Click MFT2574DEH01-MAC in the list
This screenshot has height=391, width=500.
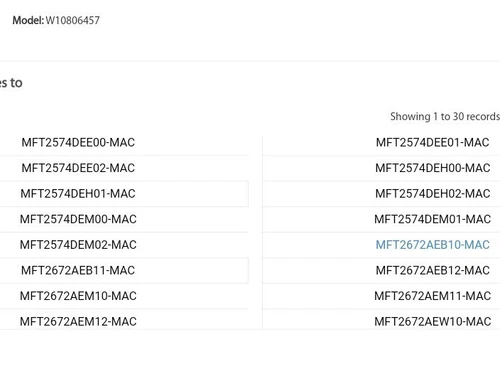pos(78,194)
